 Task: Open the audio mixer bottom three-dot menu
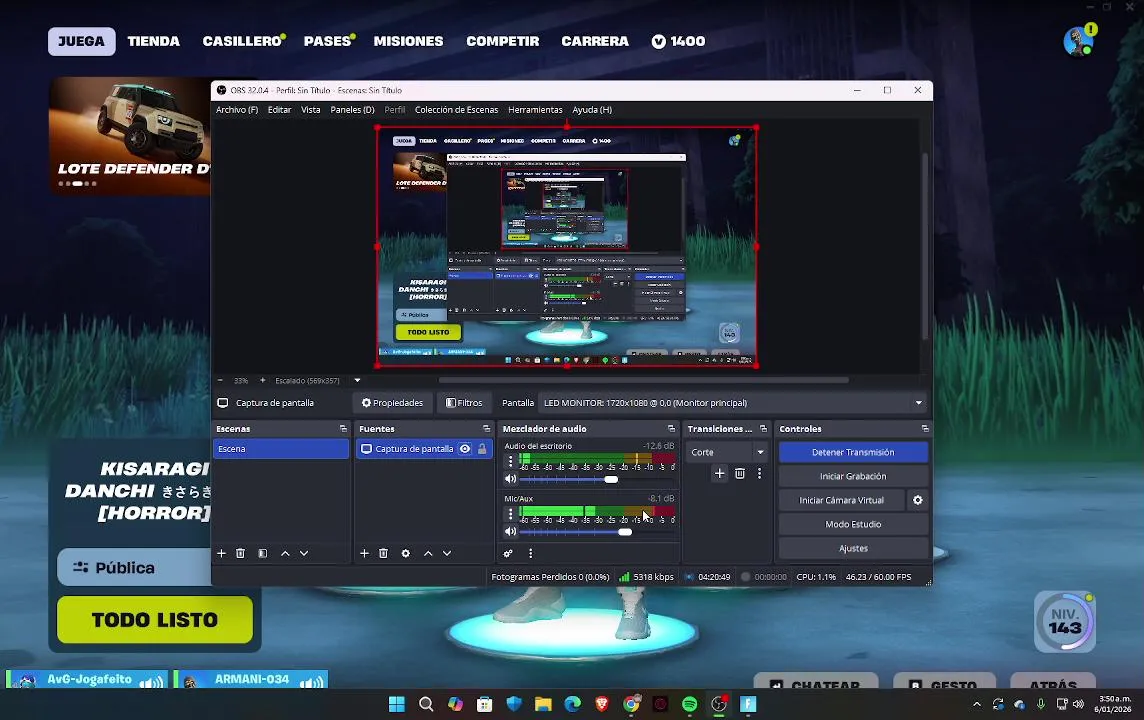coord(530,554)
